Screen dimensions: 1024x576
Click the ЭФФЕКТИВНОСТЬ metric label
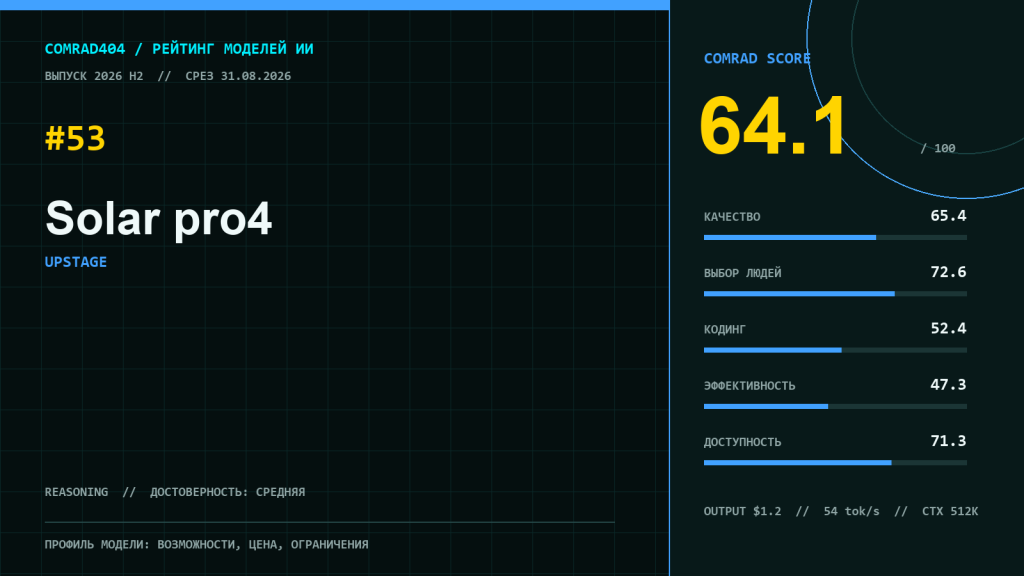(x=750, y=386)
